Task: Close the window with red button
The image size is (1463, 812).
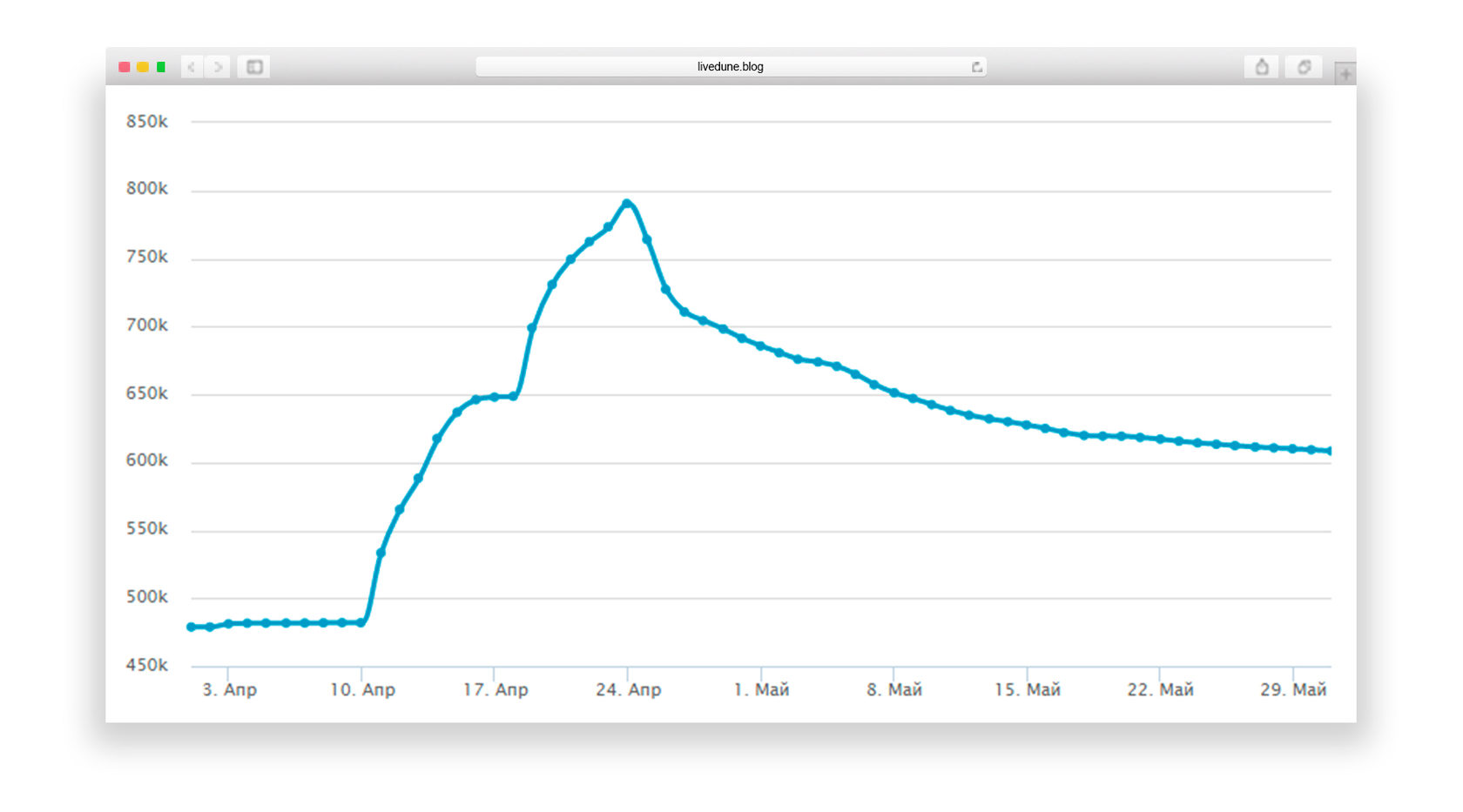Action: 125,67
